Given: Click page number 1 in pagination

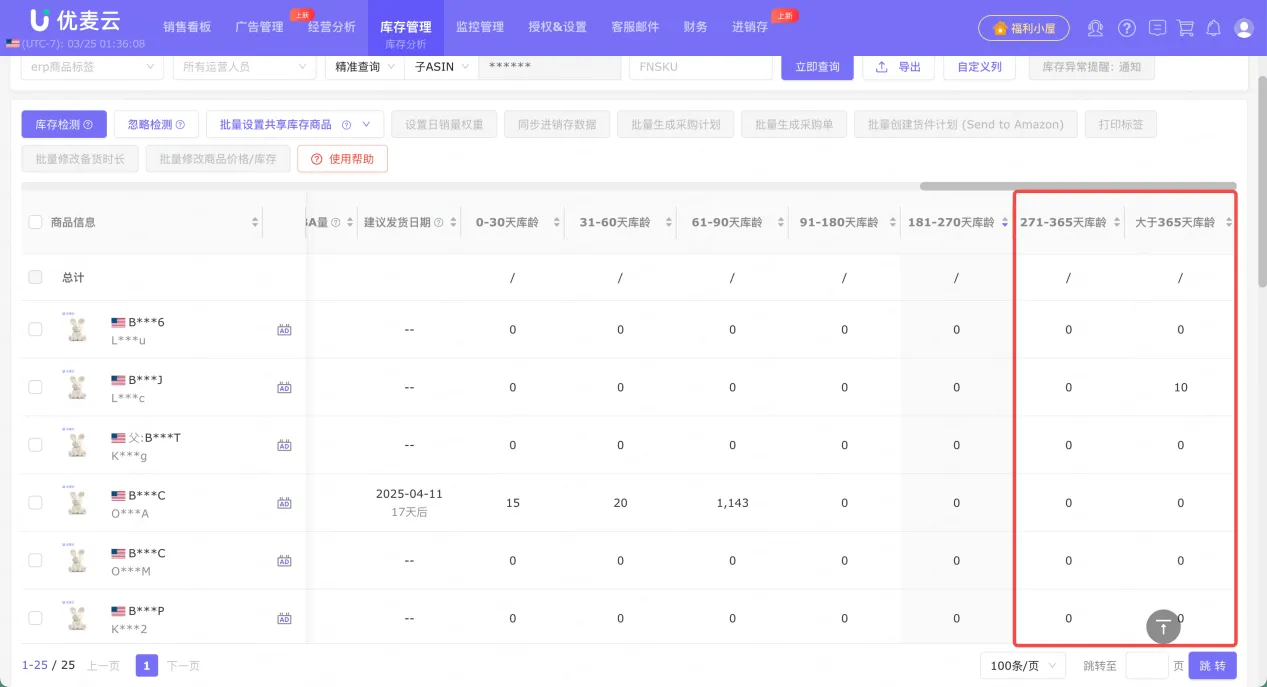Looking at the screenshot, I should [x=147, y=665].
